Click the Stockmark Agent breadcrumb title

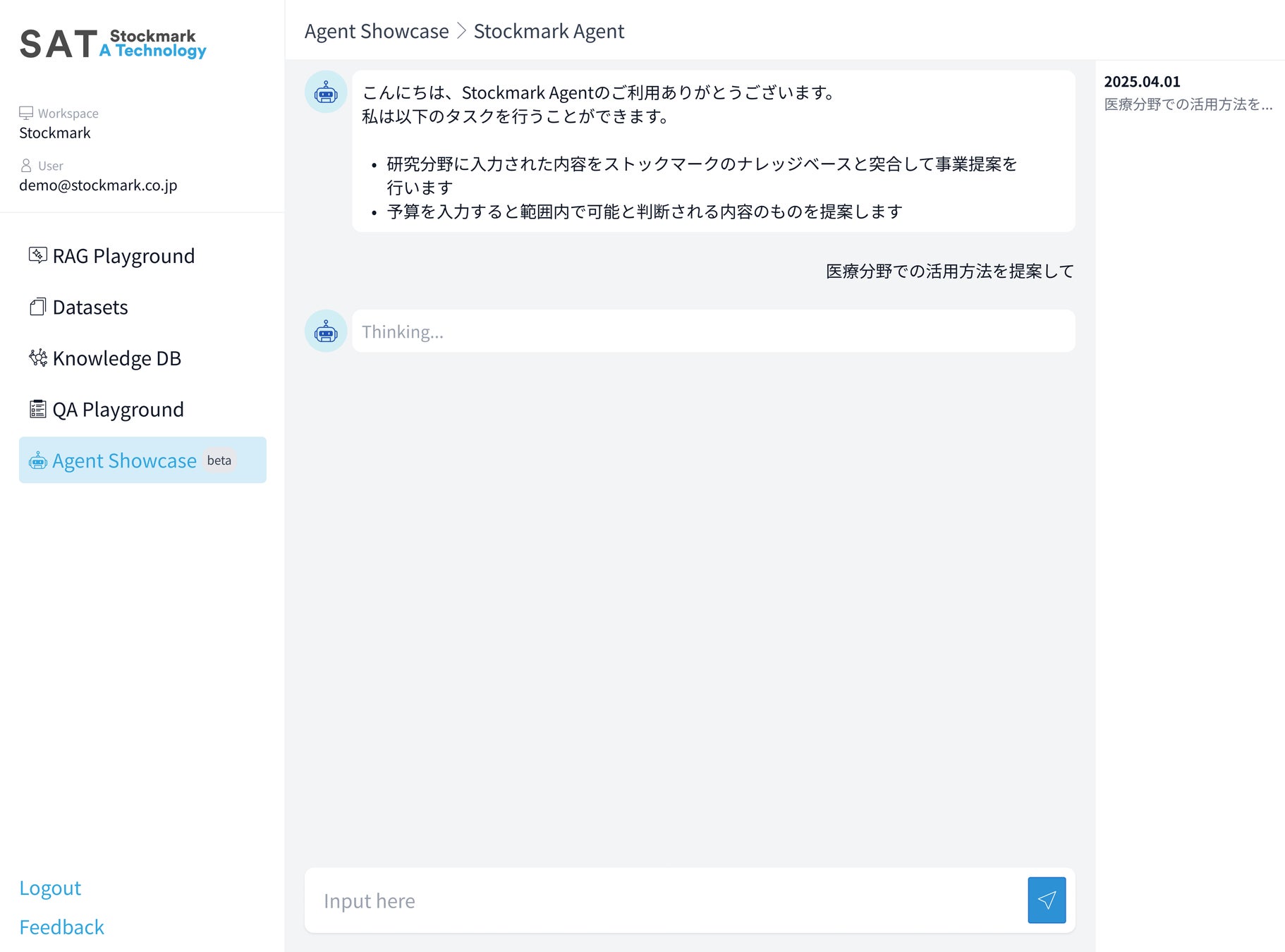(549, 31)
